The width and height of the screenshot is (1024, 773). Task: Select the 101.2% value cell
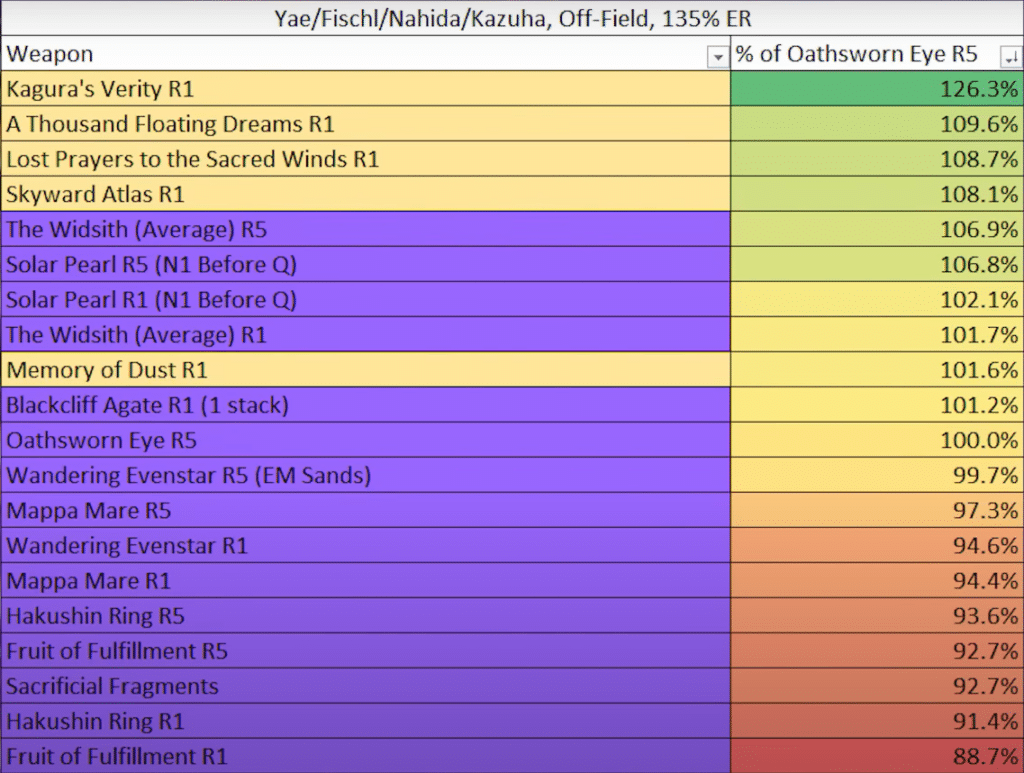point(877,405)
